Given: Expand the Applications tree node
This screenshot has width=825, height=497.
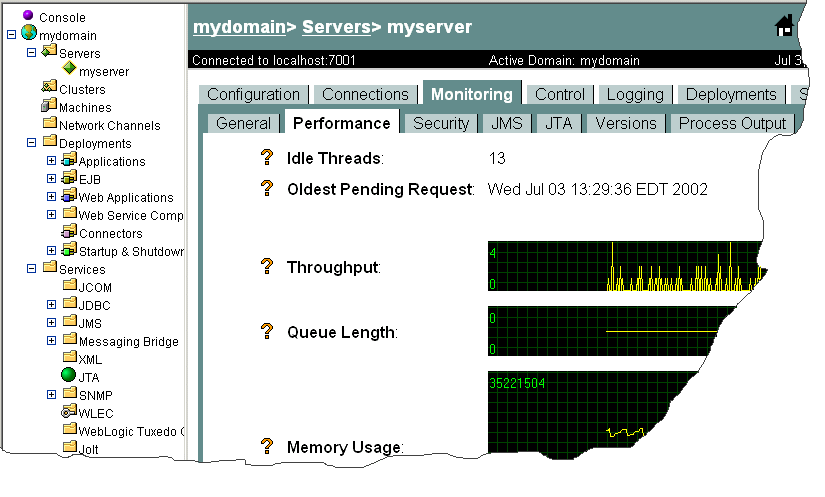Looking at the screenshot, I should (51, 160).
